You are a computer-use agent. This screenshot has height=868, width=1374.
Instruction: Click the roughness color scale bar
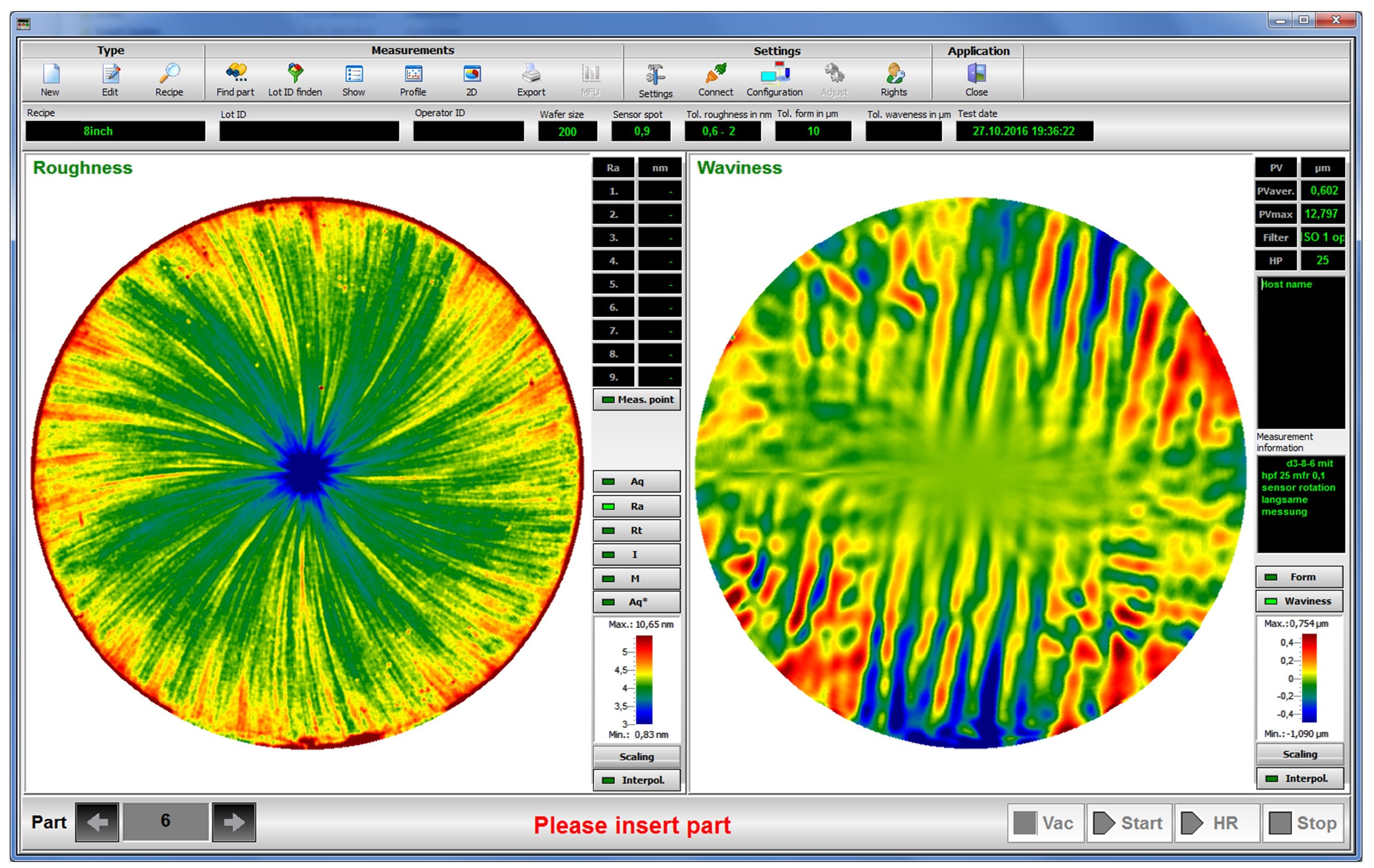[644, 680]
